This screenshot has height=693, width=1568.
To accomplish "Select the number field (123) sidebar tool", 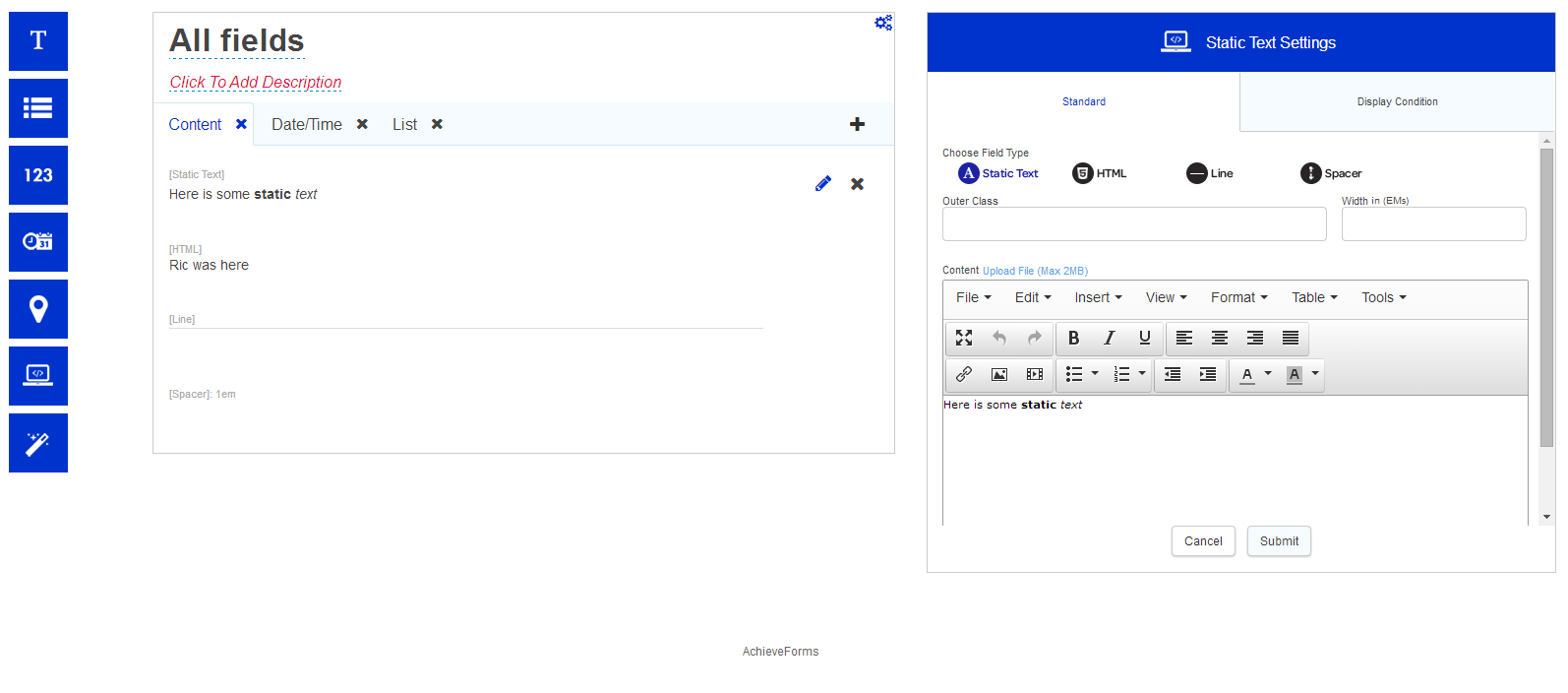I will coord(38,175).
